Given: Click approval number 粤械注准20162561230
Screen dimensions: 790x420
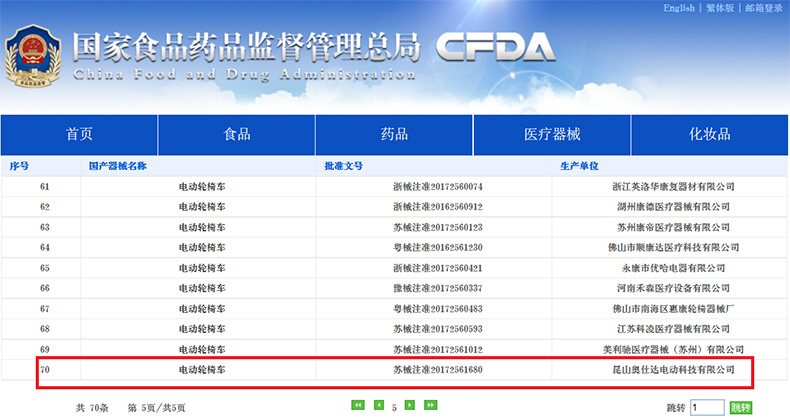Looking at the screenshot, I should pos(438,248).
